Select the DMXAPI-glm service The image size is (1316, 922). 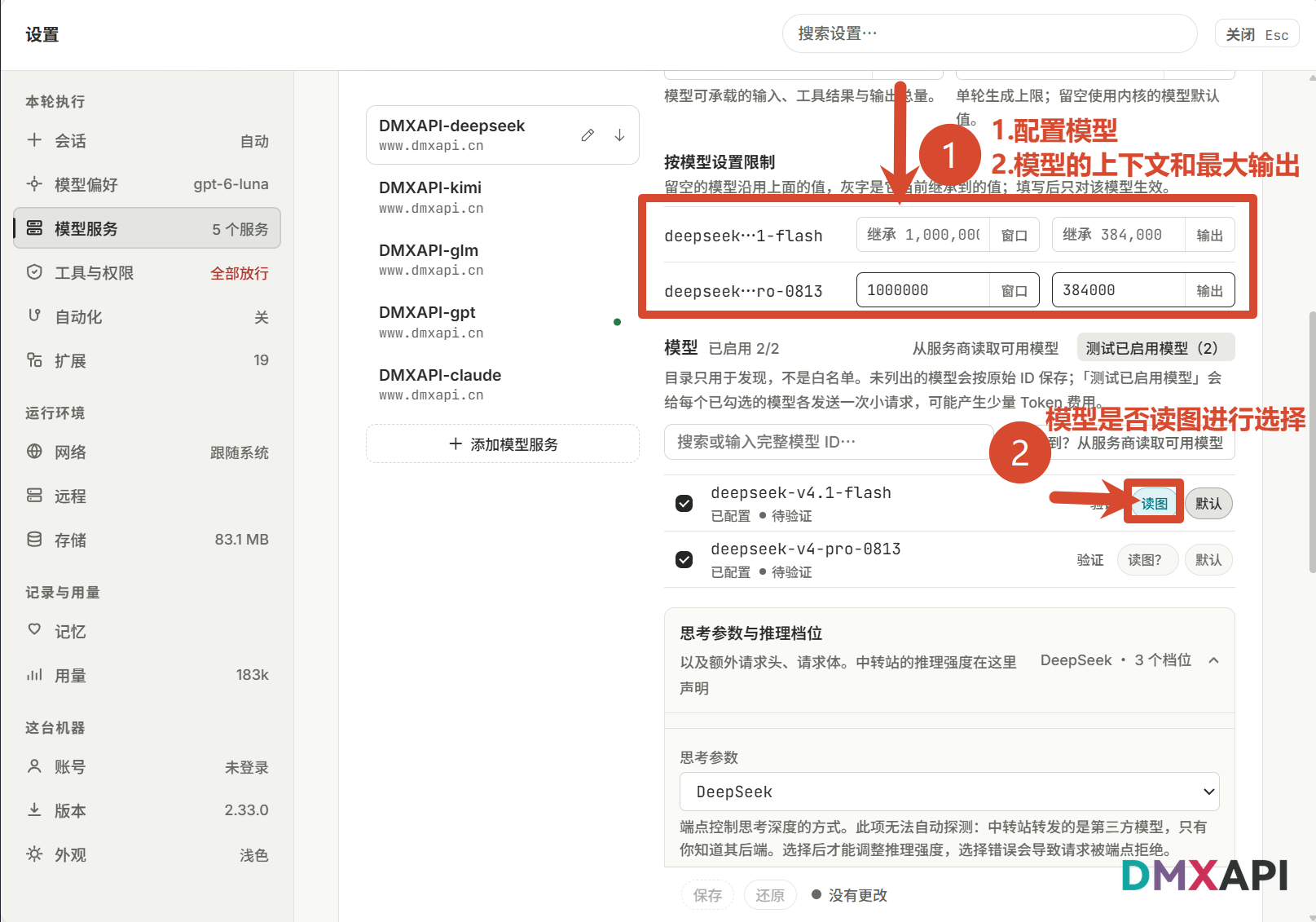coord(503,259)
